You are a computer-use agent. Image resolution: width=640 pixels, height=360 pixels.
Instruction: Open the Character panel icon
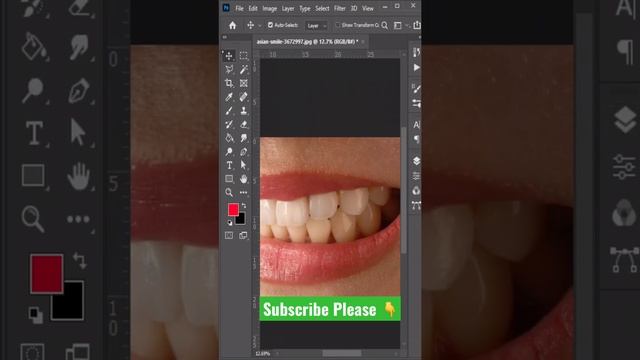pyautogui.click(x=416, y=124)
